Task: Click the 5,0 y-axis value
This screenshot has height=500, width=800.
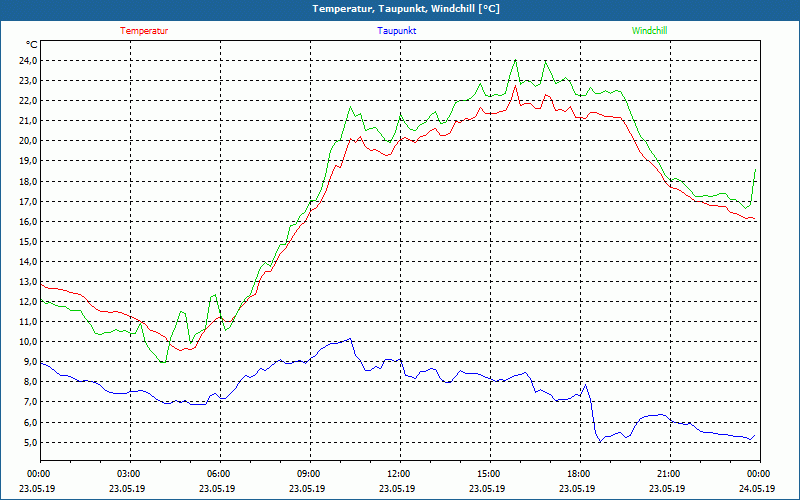Action: click(x=30, y=442)
